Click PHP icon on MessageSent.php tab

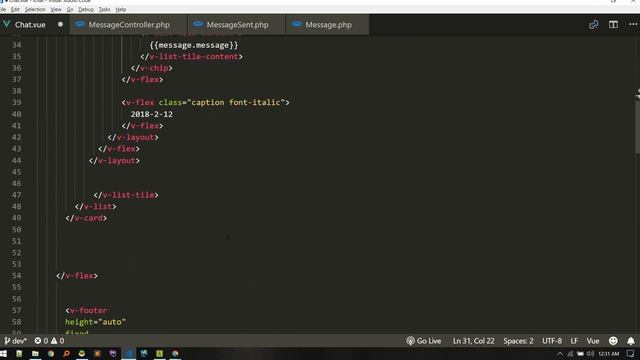[198, 24]
